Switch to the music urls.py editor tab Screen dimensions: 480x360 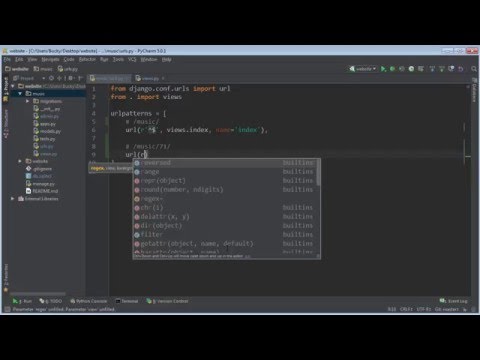point(109,78)
